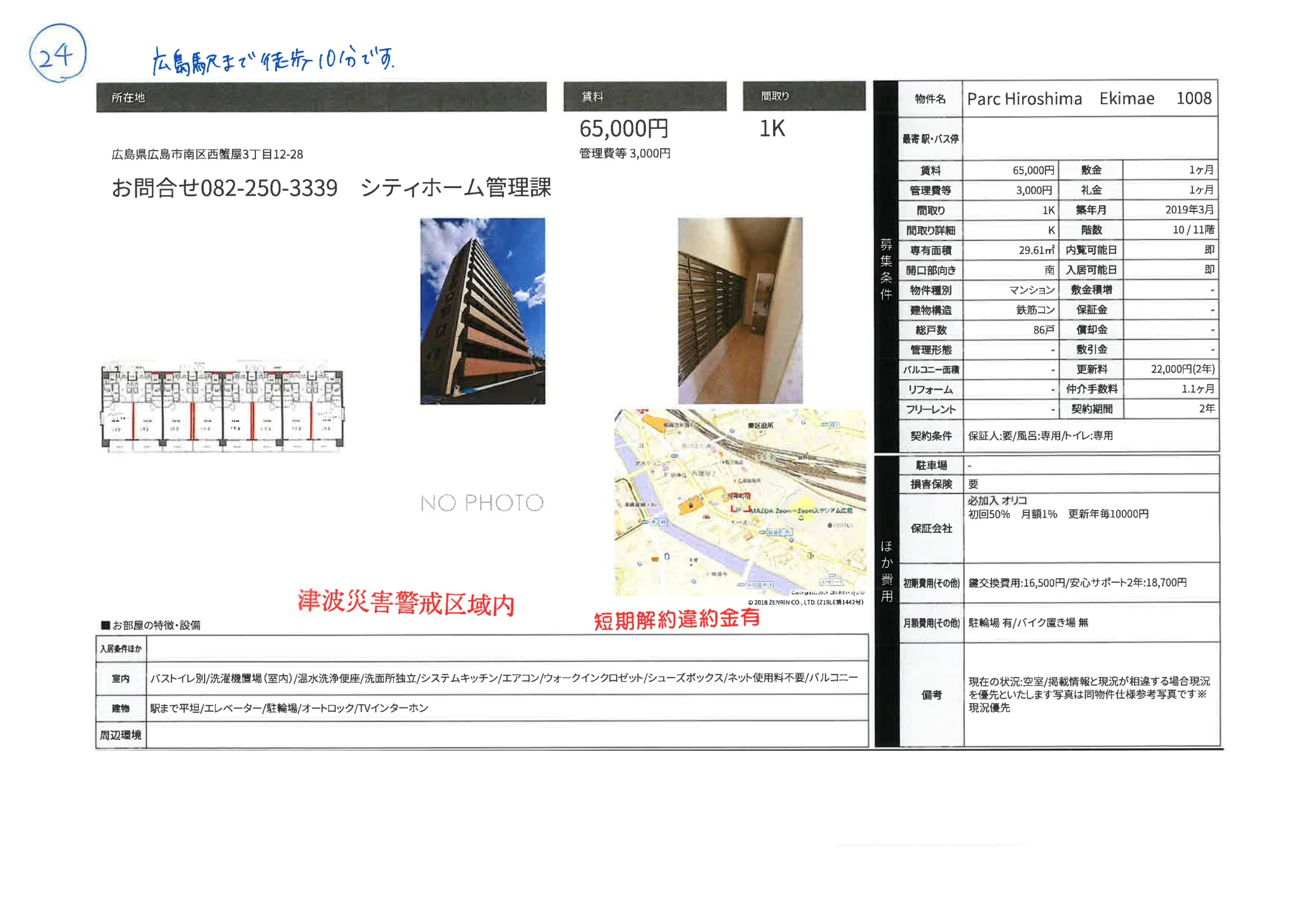Image resolution: width=1306 pixels, height=924 pixels.
Task: Click the 仲介手数料 value 1.1ヶ月
Action: point(1198,389)
